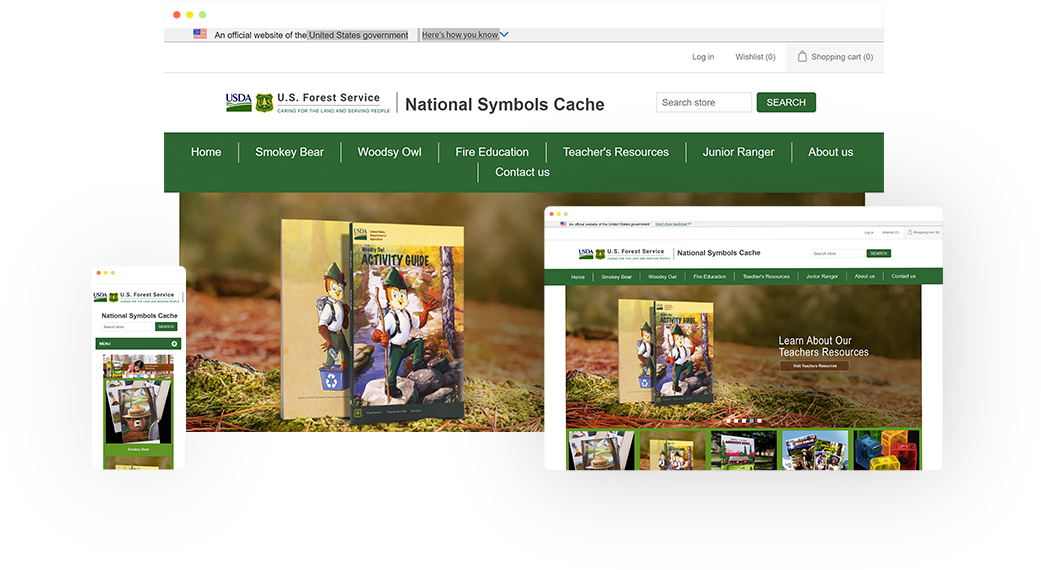The width and height of the screenshot is (1041, 570).
Task: Open the Home menu in the large window
Action: [206, 152]
